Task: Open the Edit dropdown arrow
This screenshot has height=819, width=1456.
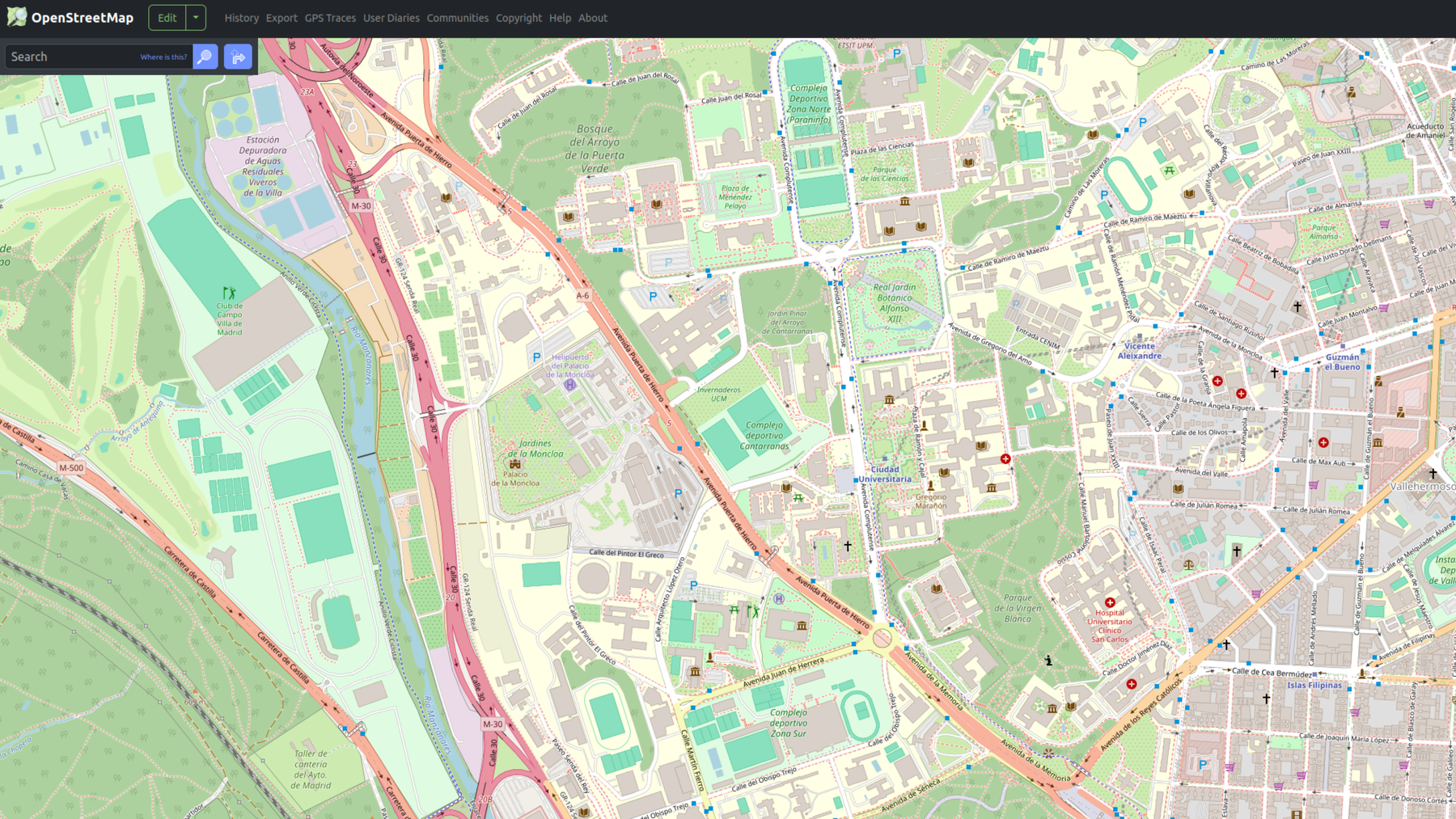Action: tap(194, 17)
